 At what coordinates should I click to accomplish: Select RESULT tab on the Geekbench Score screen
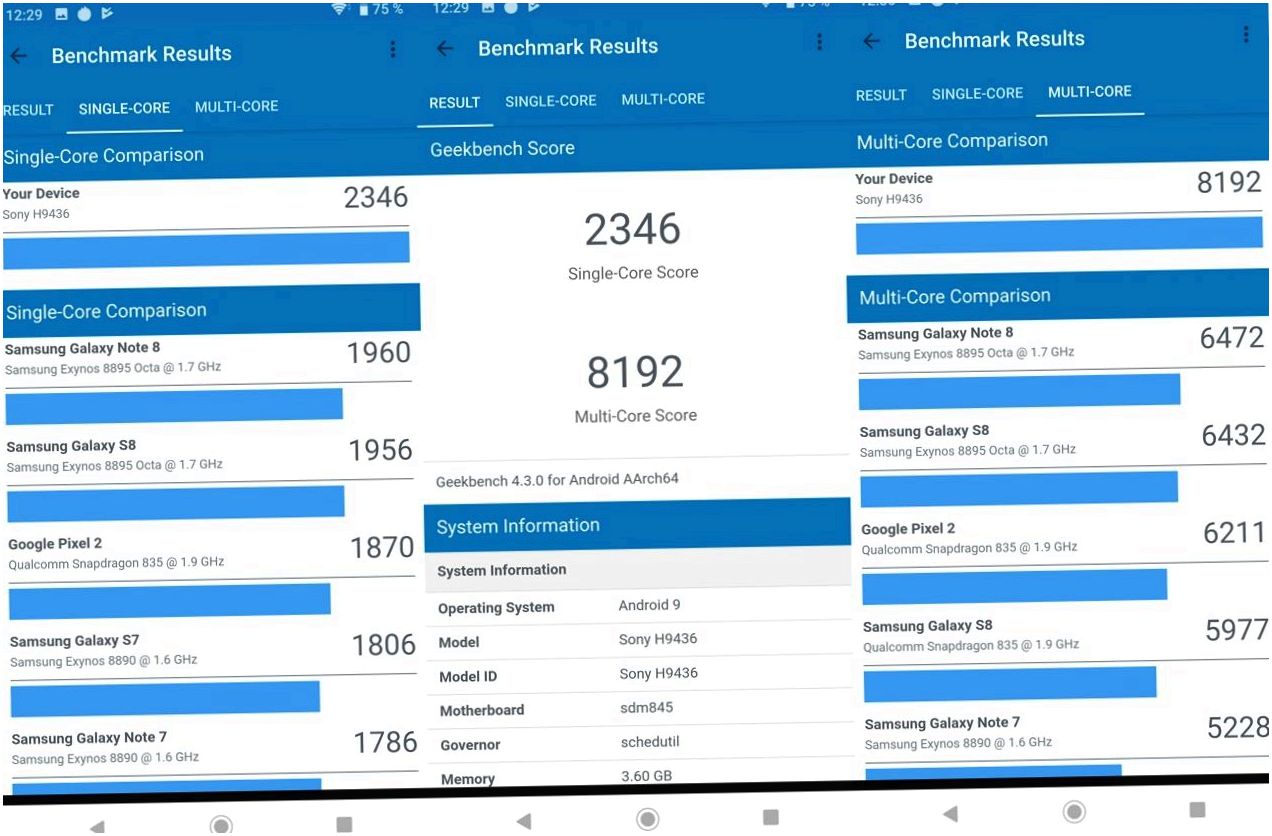pyautogui.click(x=455, y=102)
